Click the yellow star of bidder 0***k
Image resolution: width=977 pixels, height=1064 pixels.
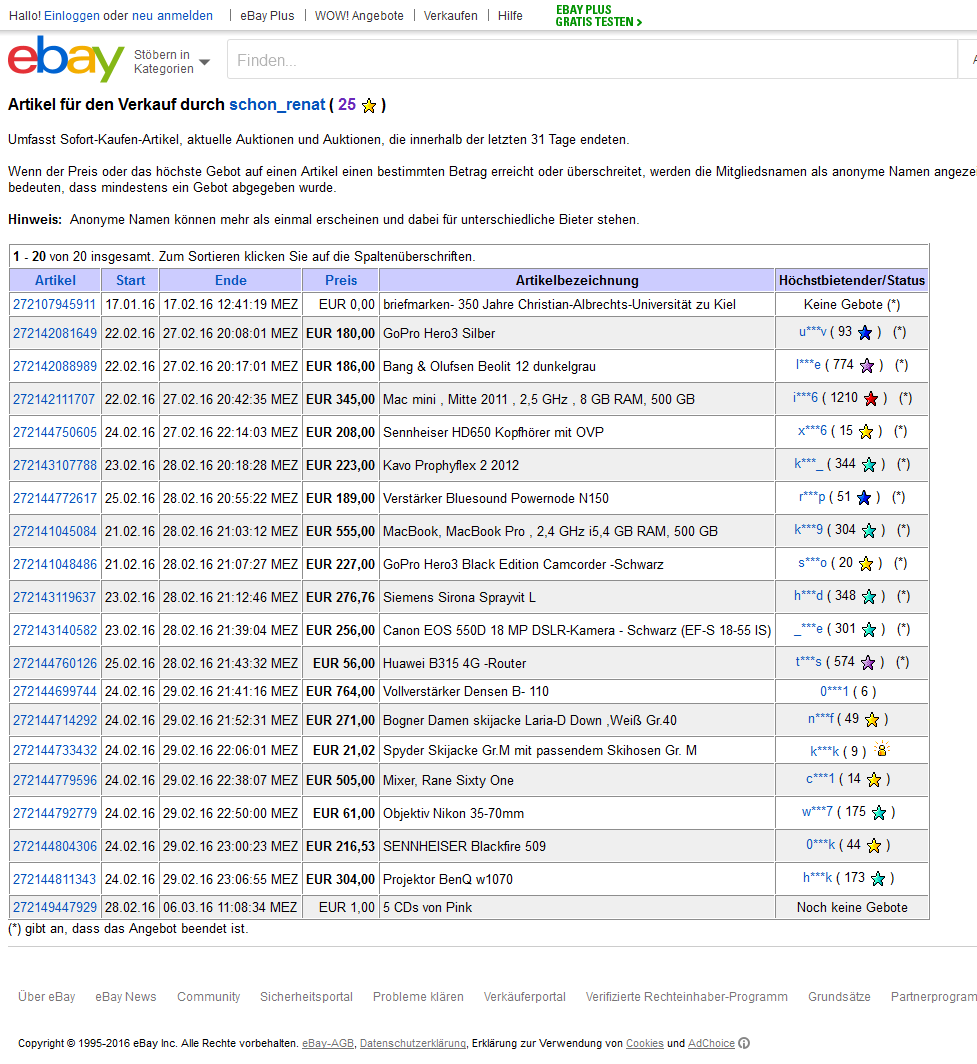874,846
